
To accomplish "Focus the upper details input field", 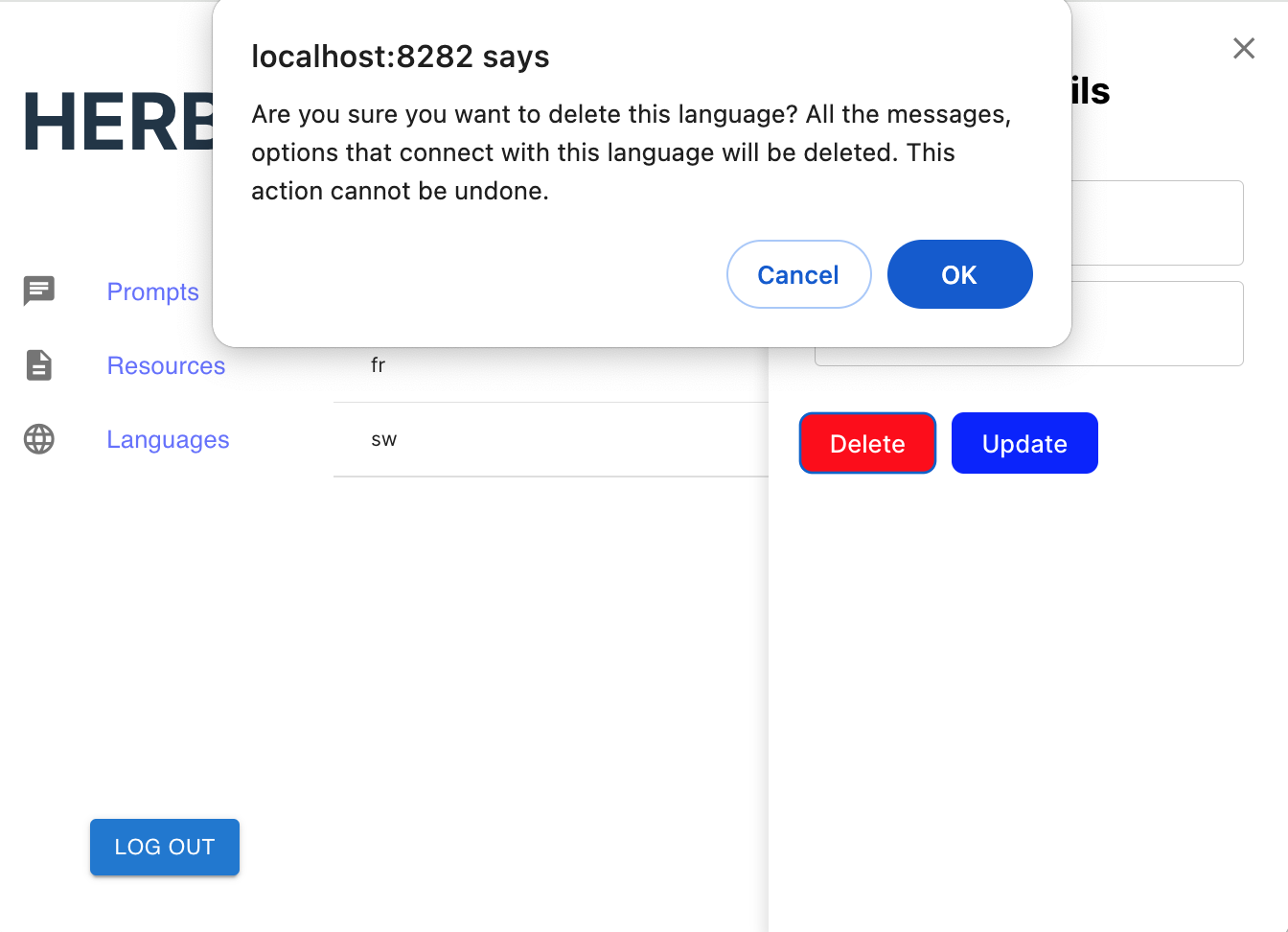I will pos(1156,222).
